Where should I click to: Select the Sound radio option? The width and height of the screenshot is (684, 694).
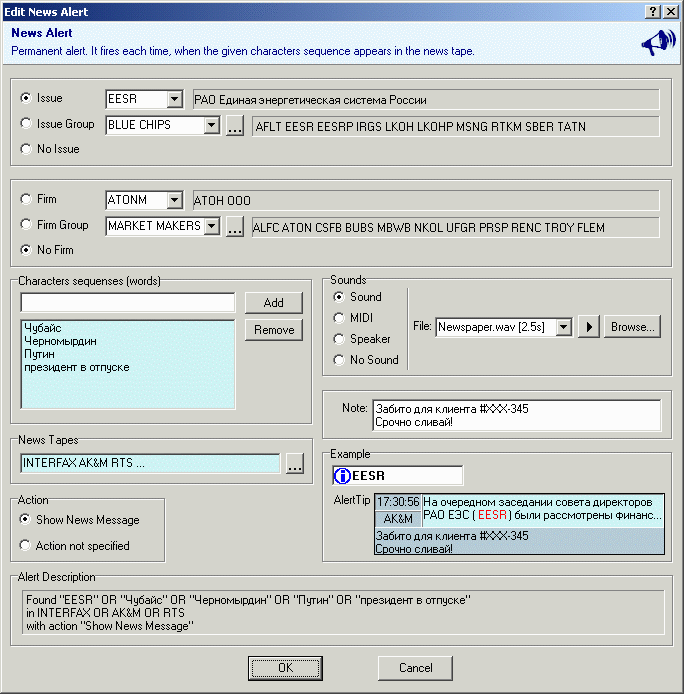point(339,297)
